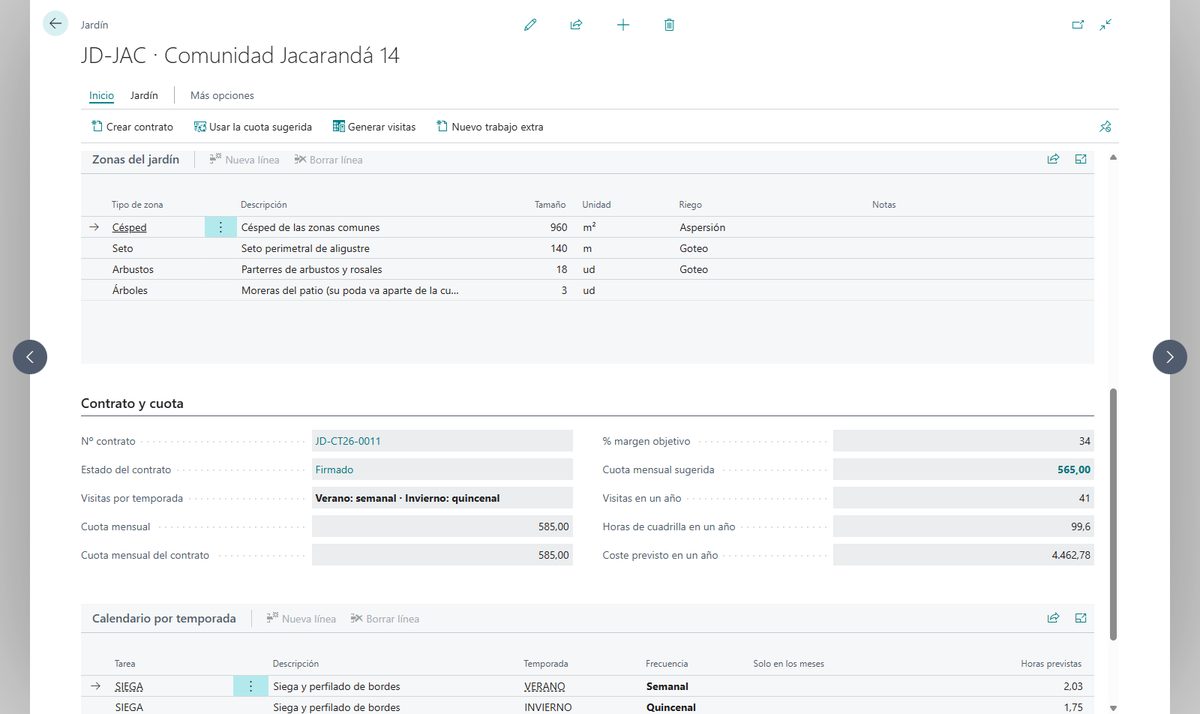The image size is (1200, 714).
Task: Go back with the arrow button
Action: pyautogui.click(x=55, y=24)
